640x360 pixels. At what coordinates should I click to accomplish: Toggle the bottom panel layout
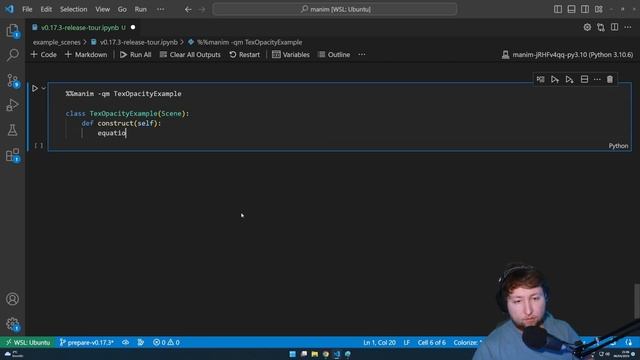tap(571, 9)
